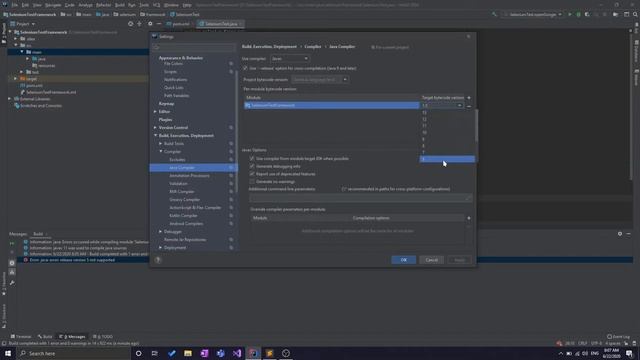Expand the target folder in Project tree
The image size is (640, 360).
point(16,79)
